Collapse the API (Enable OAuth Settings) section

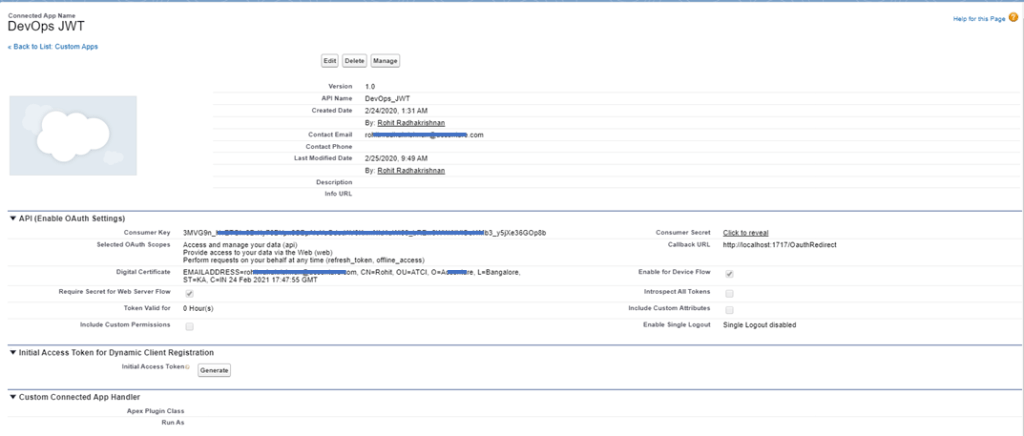click(x=13, y=219)
